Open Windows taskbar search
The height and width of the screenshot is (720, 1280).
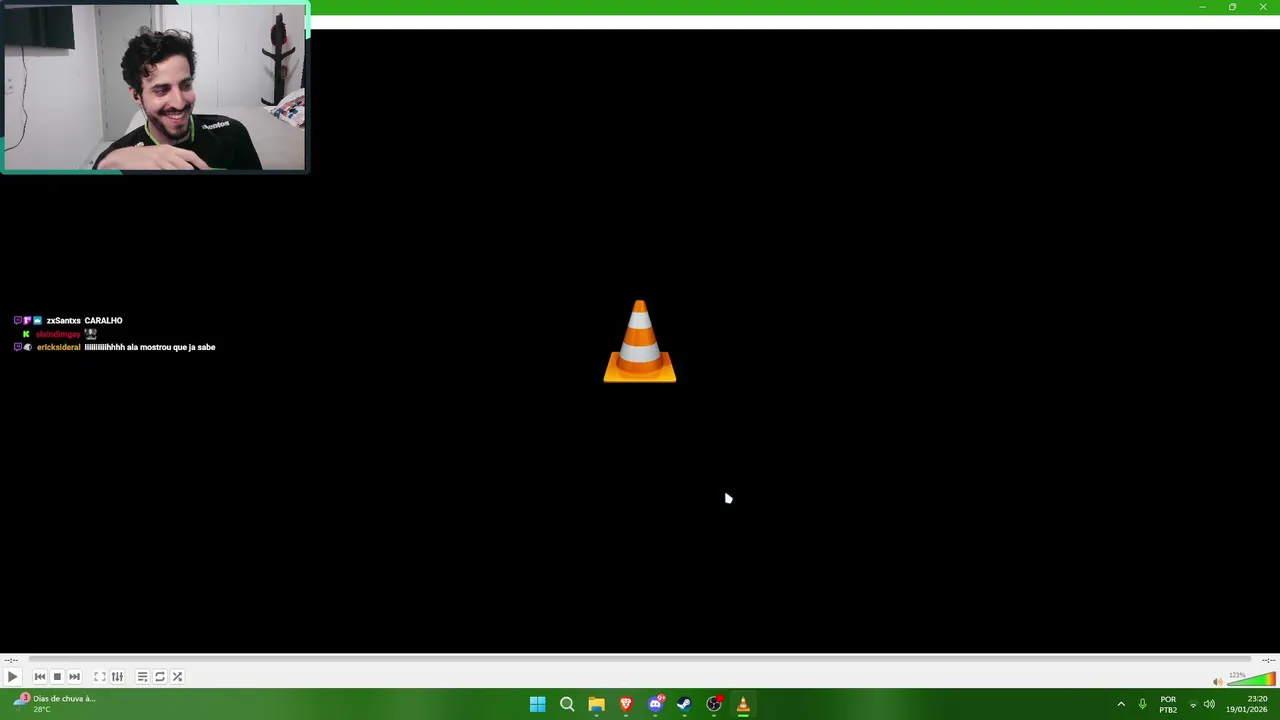(x=567, y=705)
